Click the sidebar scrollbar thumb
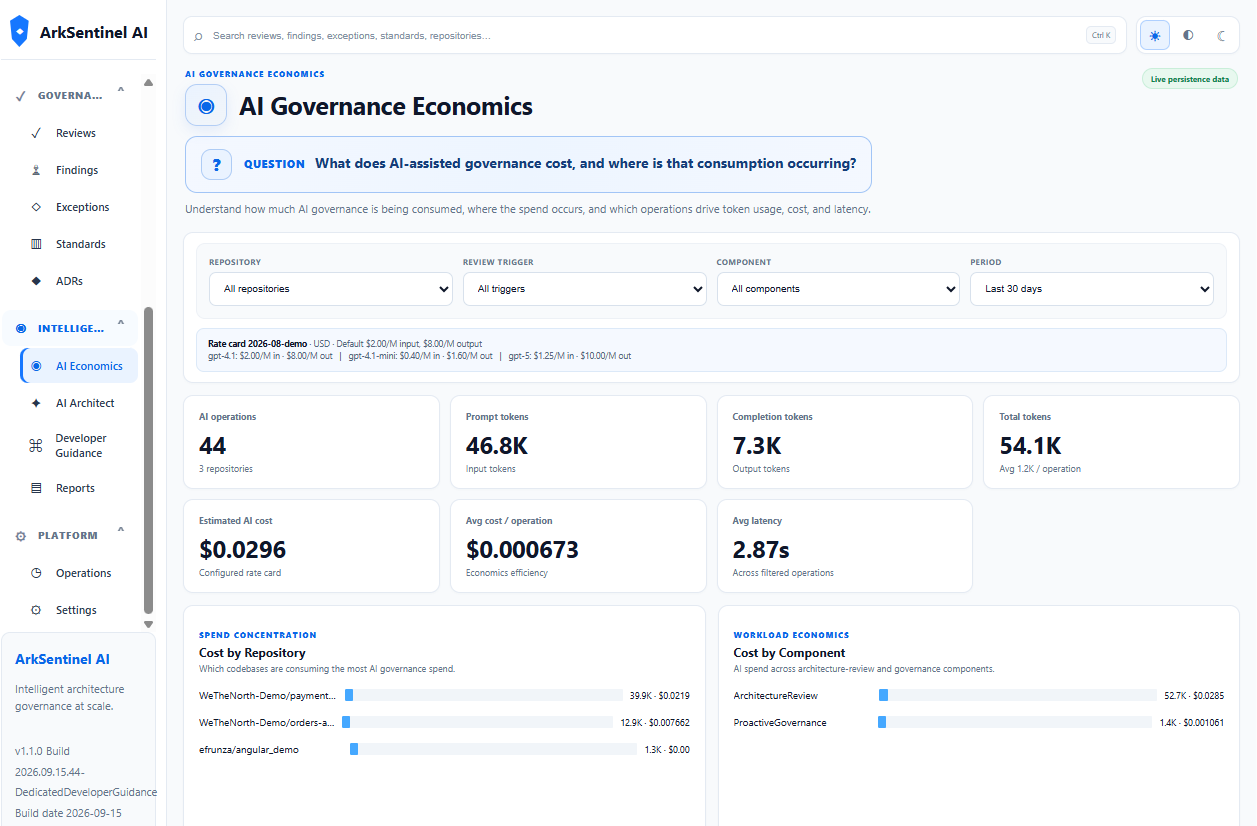Image resolution: width=1257 pixels, height=826 pixels. pos(149,460)
